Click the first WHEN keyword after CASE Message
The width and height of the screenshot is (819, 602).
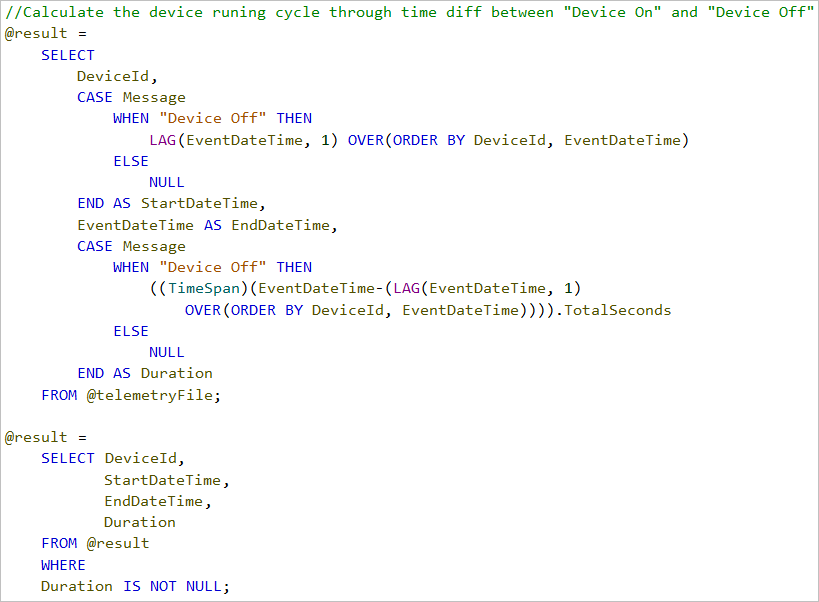coord(130,118)
